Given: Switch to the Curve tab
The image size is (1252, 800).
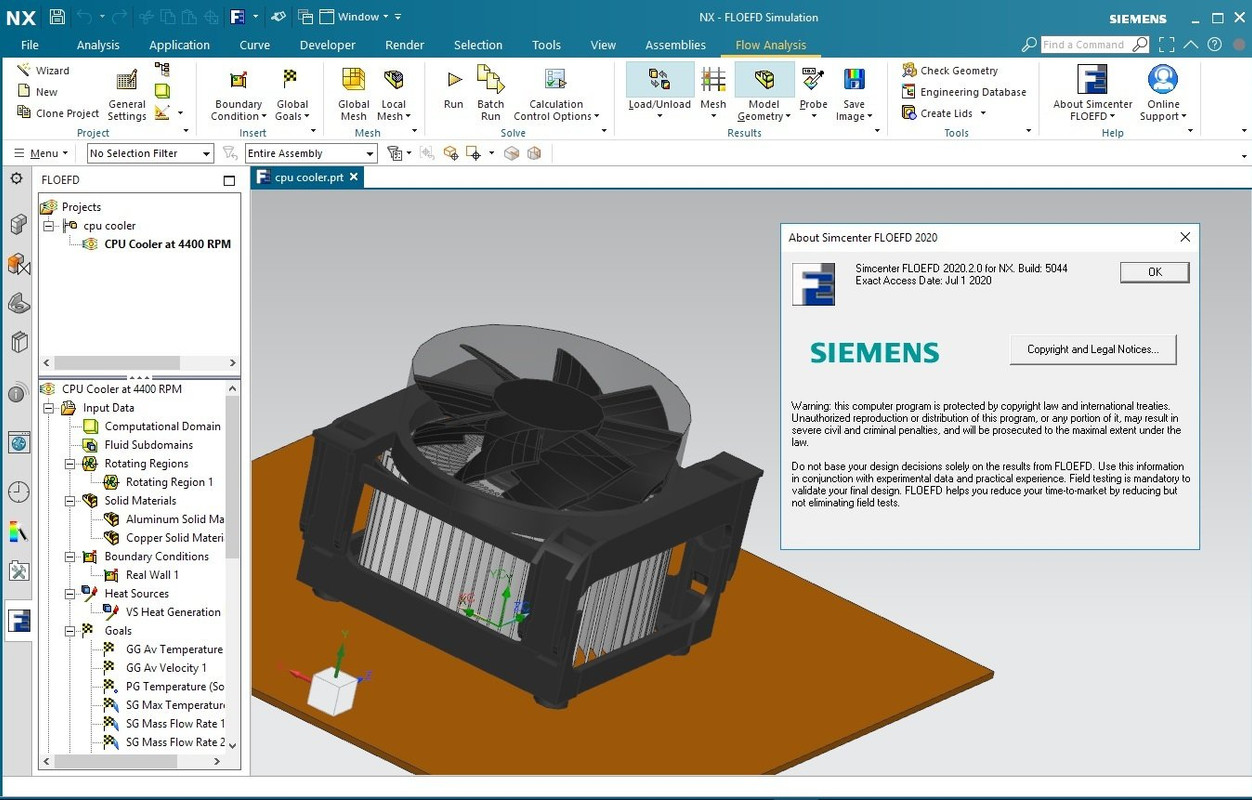Looking at the screenshot, I should click(x=255, y=45).
